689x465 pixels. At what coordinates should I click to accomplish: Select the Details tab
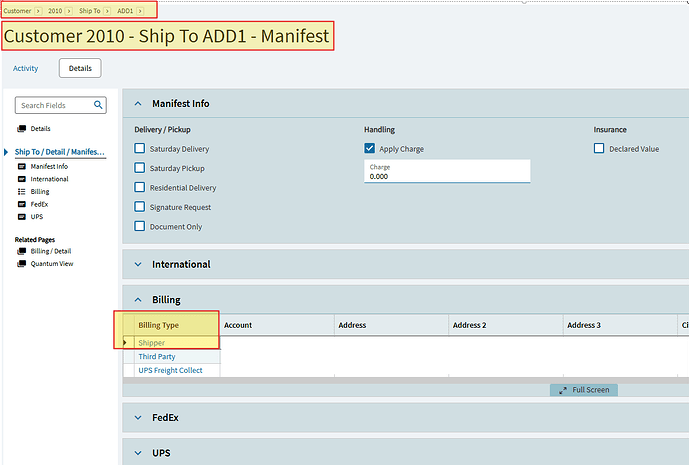pos(80,68)
